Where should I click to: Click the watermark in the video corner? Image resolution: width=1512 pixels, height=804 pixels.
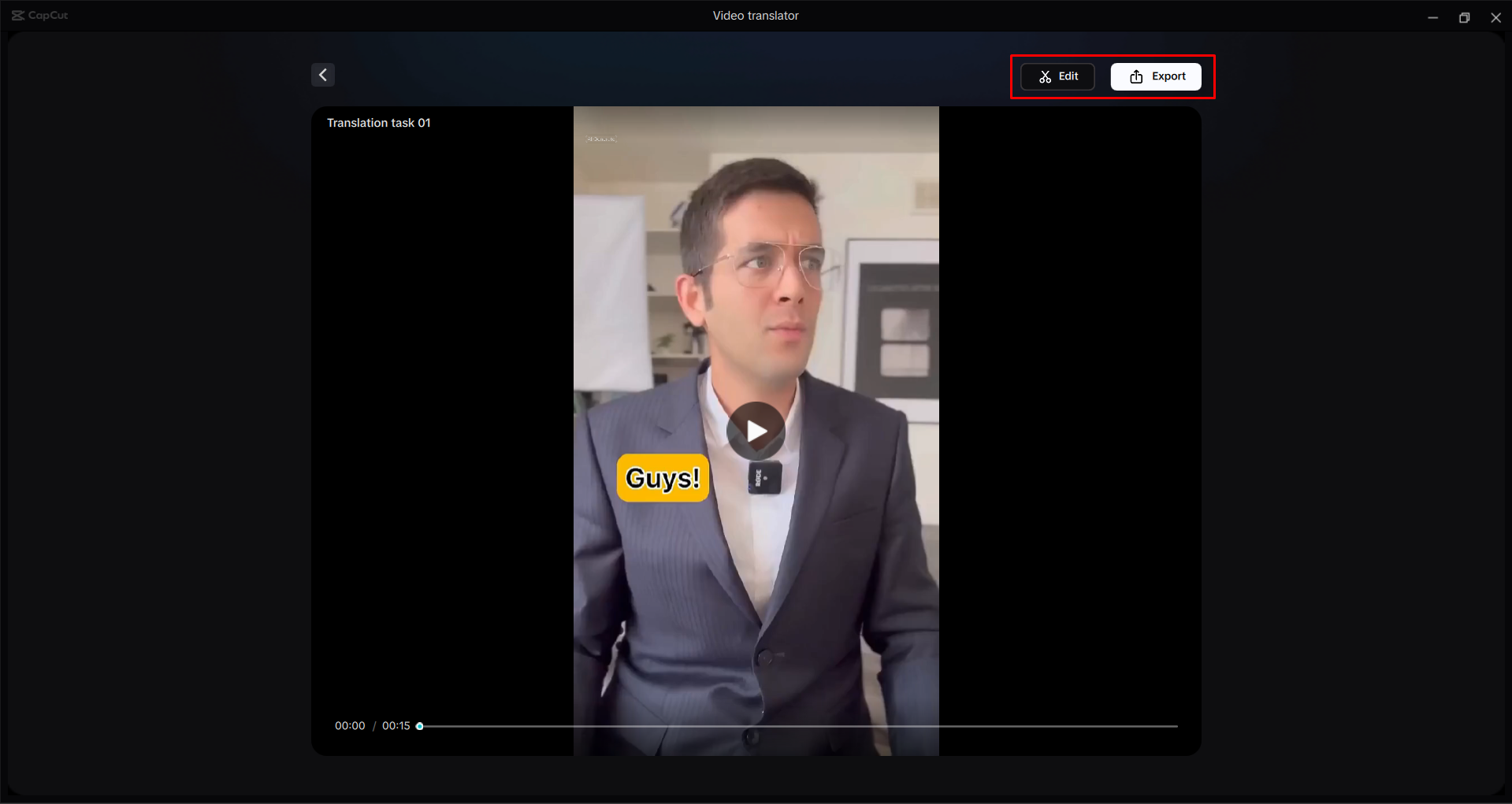(x=601, y=137)
